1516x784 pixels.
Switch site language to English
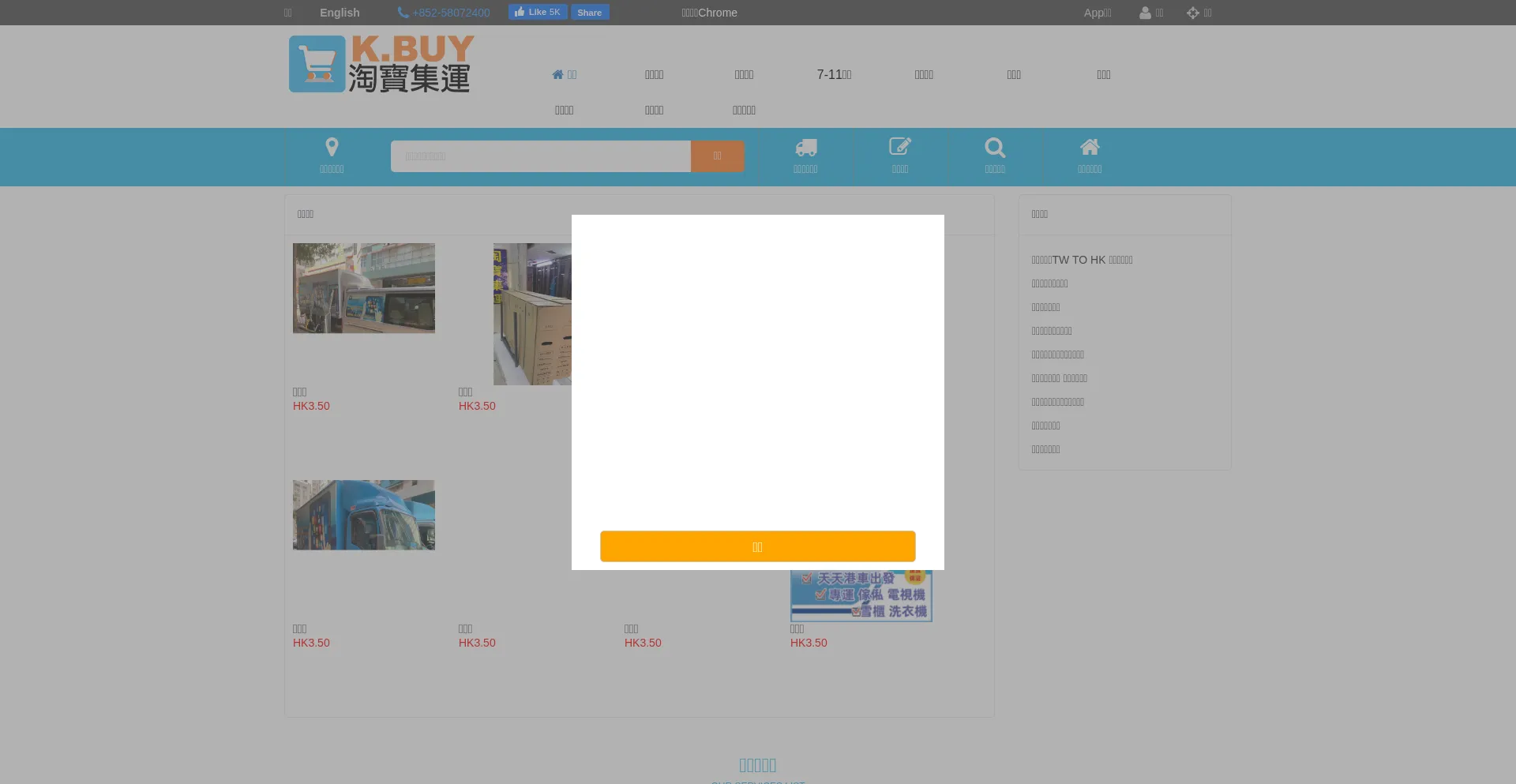click(340, 13)
